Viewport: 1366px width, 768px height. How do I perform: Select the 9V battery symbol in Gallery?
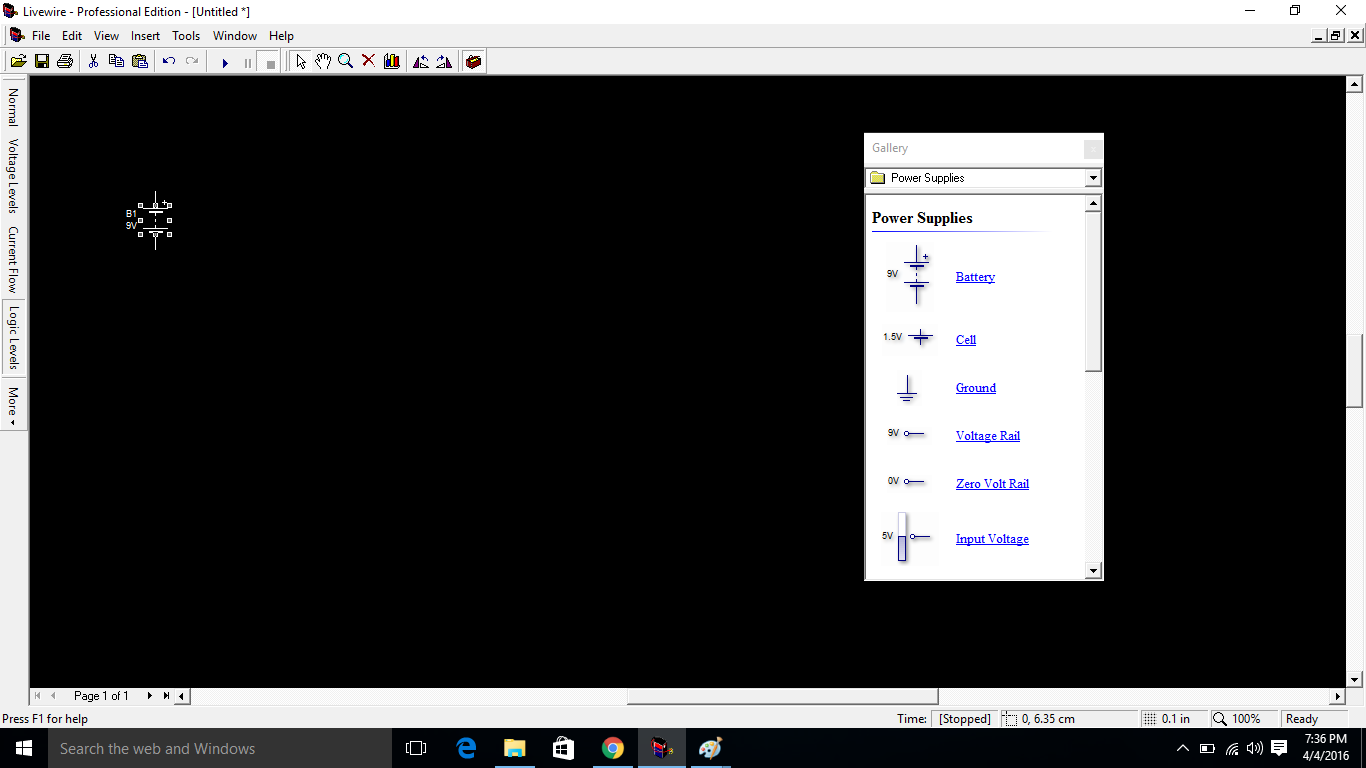tap(910, 275)
